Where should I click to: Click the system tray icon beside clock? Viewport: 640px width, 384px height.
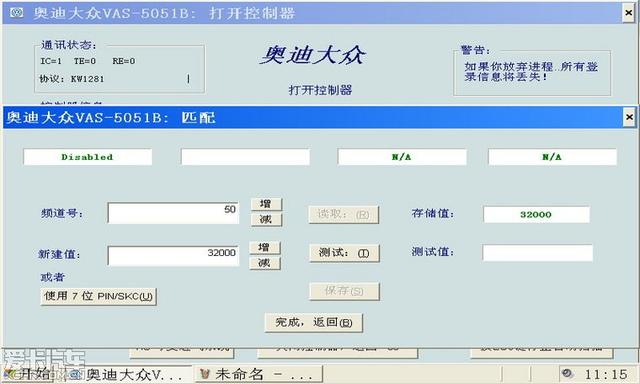click(x=567, y=373)
